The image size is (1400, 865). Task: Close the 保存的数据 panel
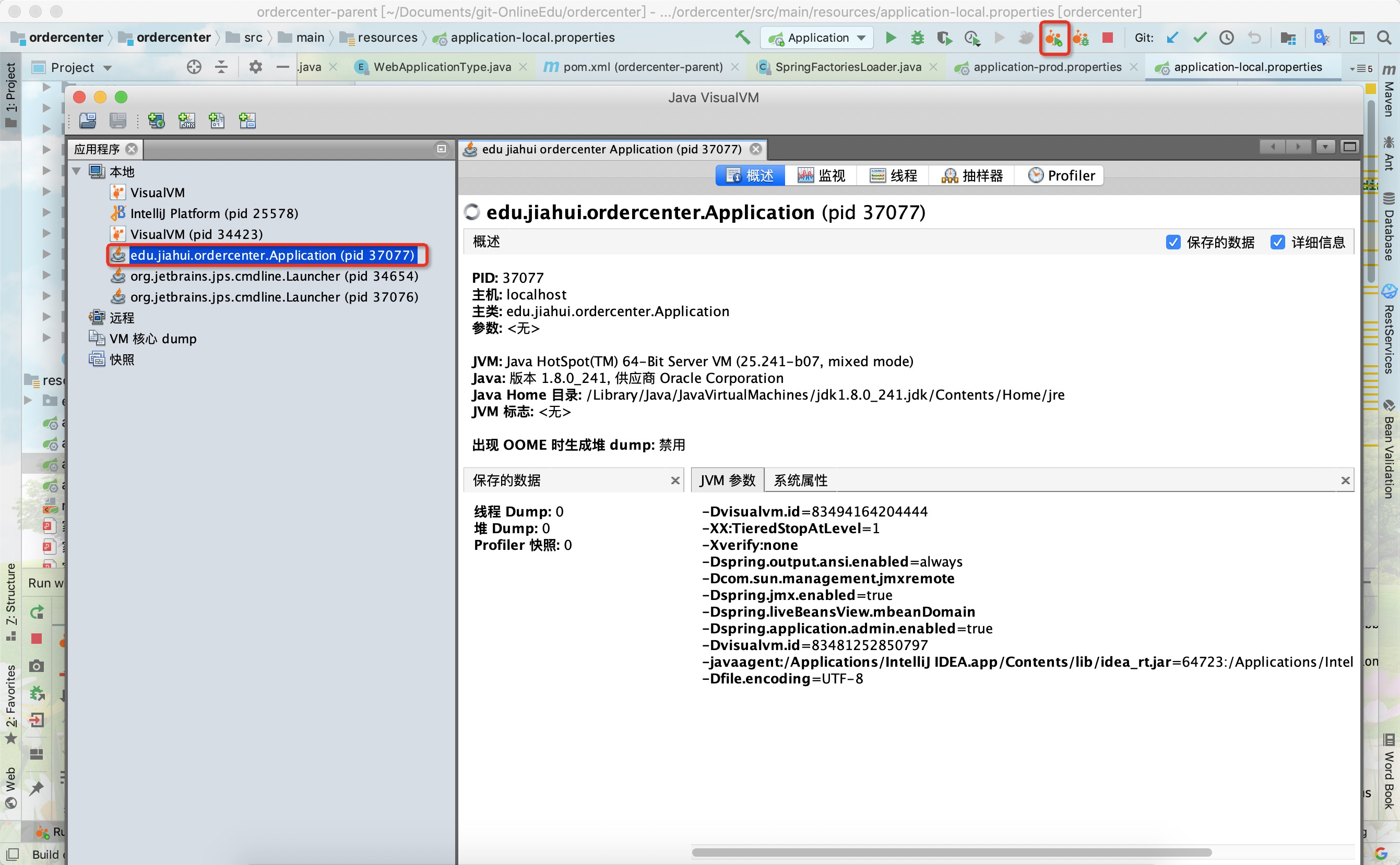pos(675,480)
